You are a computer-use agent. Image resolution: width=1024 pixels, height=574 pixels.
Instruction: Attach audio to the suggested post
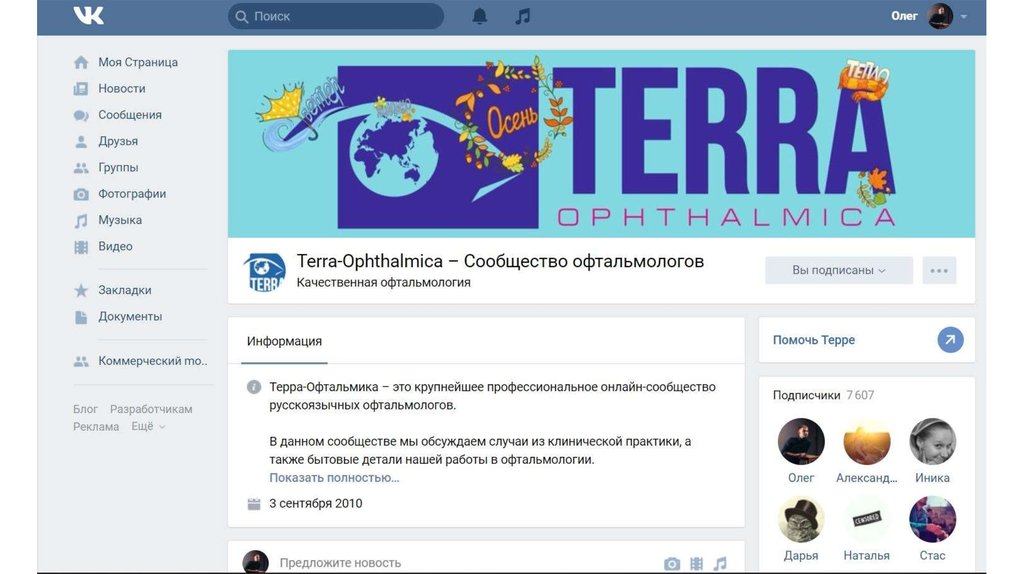(x=720, y=563)
